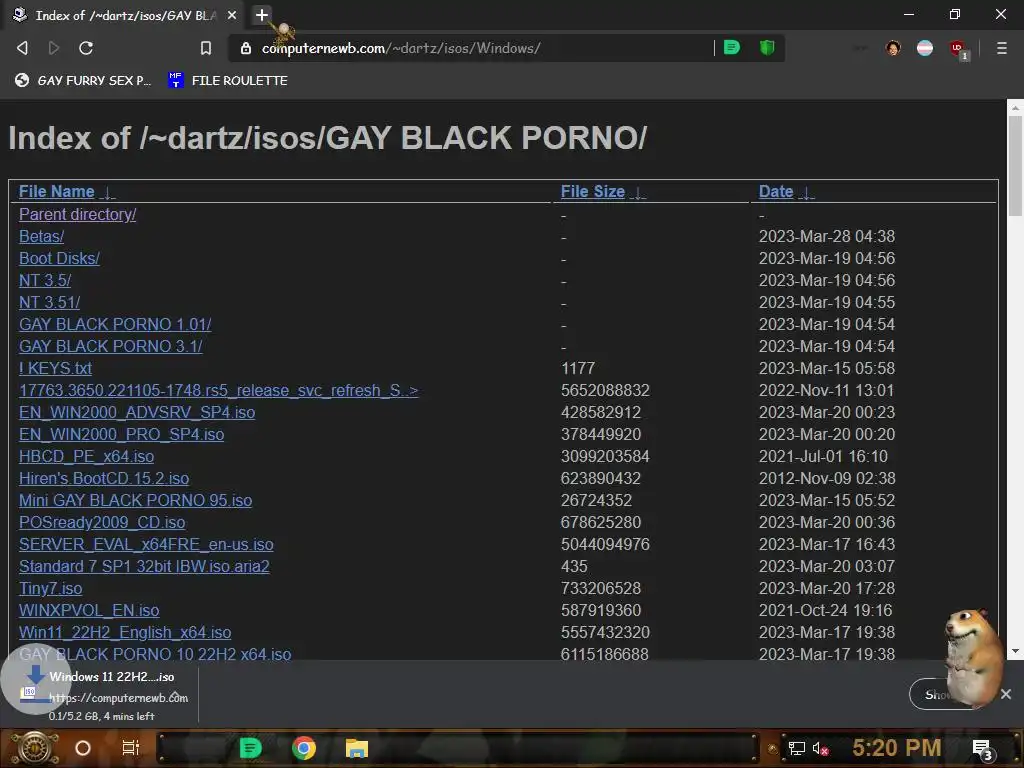Open the uBlock Origin extension icon
This screenshot has height=768, width=1024.
[958, 48]
